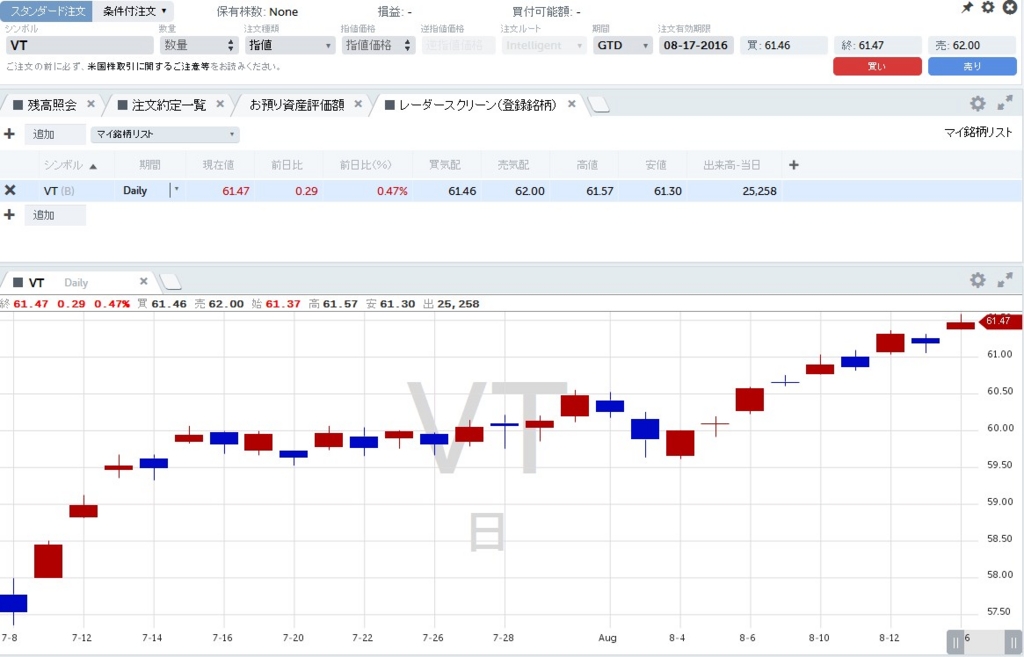Remove the VT row with the X icon
The image size is (1024, 657).
(10, 190)
